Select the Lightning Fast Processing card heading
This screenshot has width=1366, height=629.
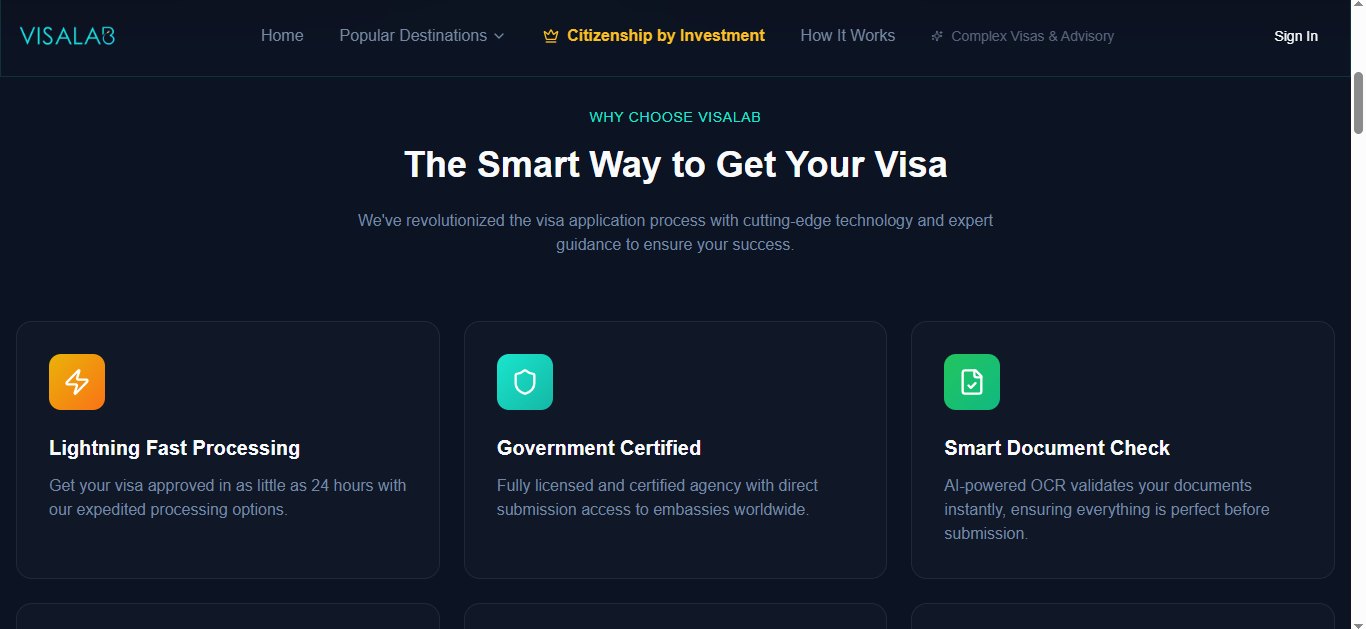[x=175, y=448]
